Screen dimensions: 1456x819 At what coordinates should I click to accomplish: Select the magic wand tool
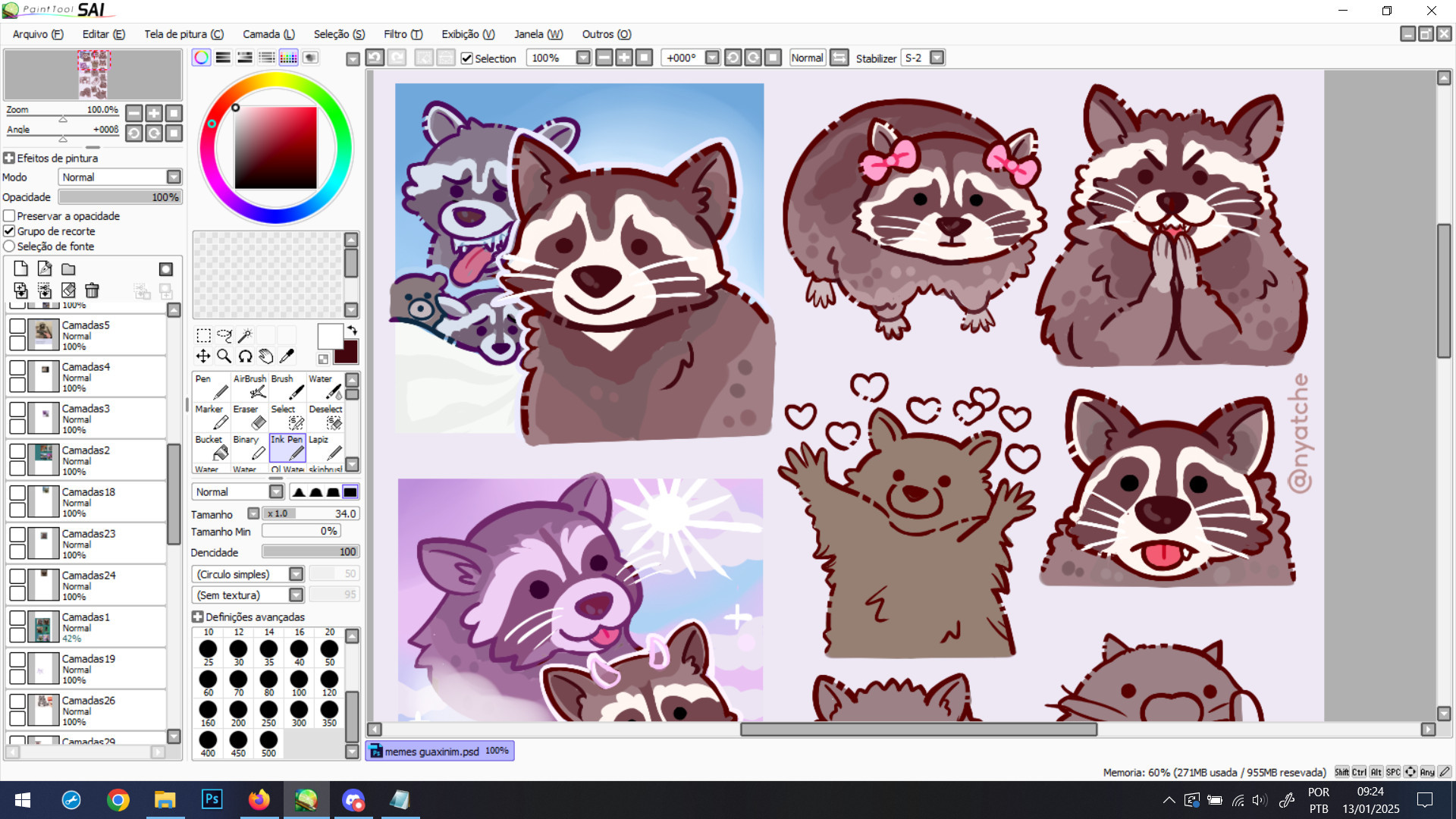245,335
